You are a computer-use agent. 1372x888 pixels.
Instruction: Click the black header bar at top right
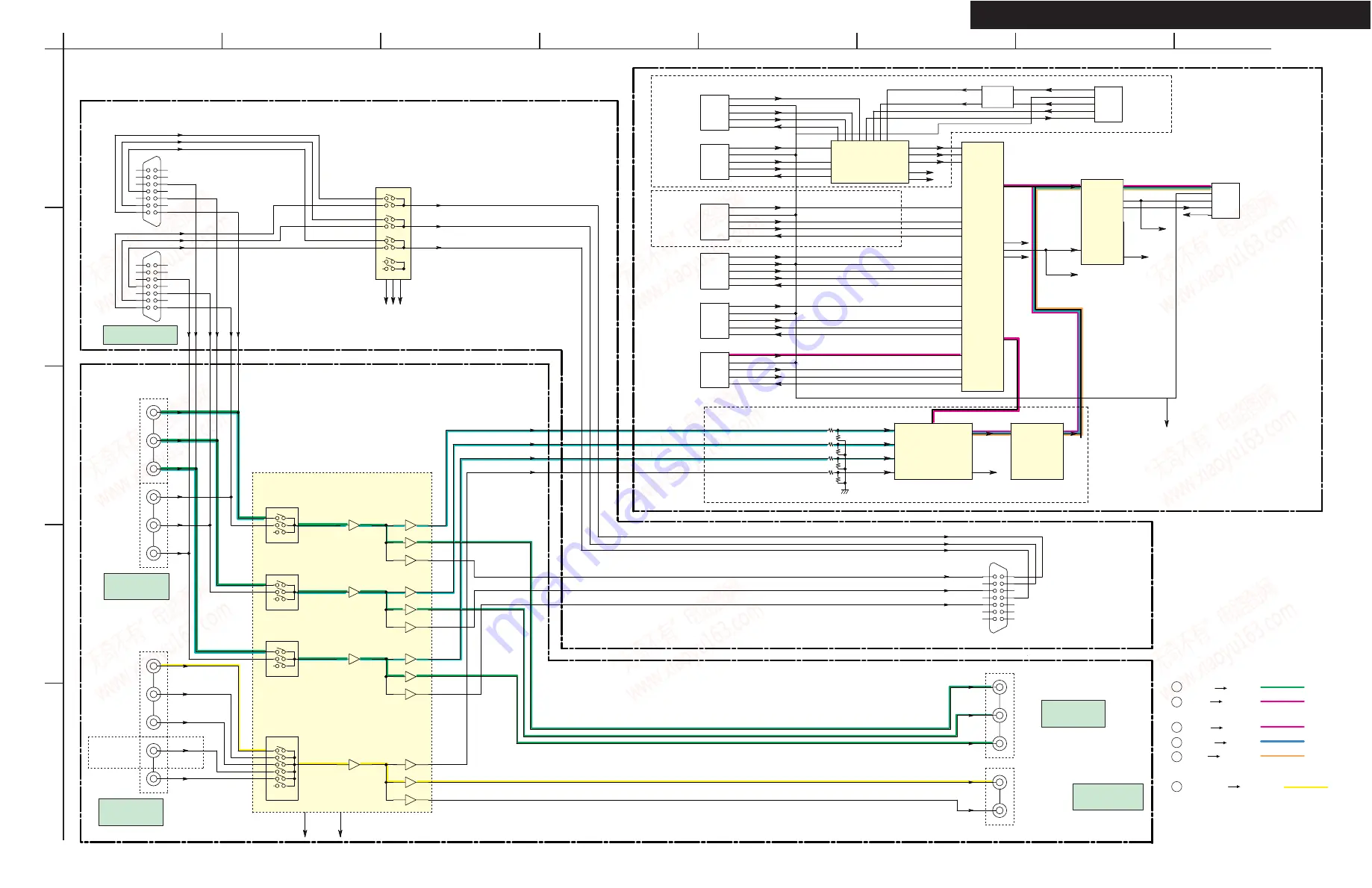click(x=1170, y=15)
